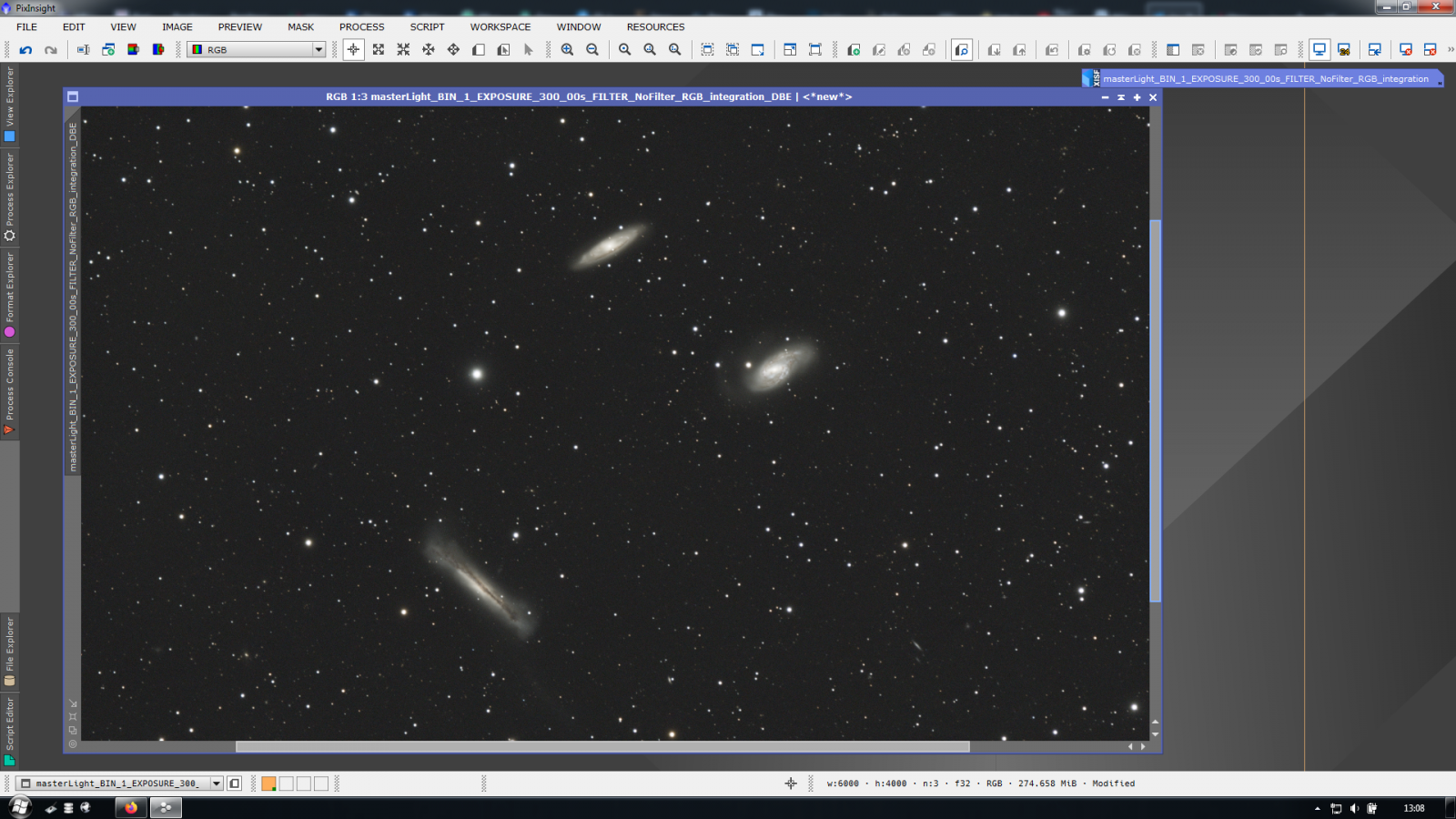Click the image window's vertical scrollbar
The image size is (1456, 819).
pos(1156,410)
